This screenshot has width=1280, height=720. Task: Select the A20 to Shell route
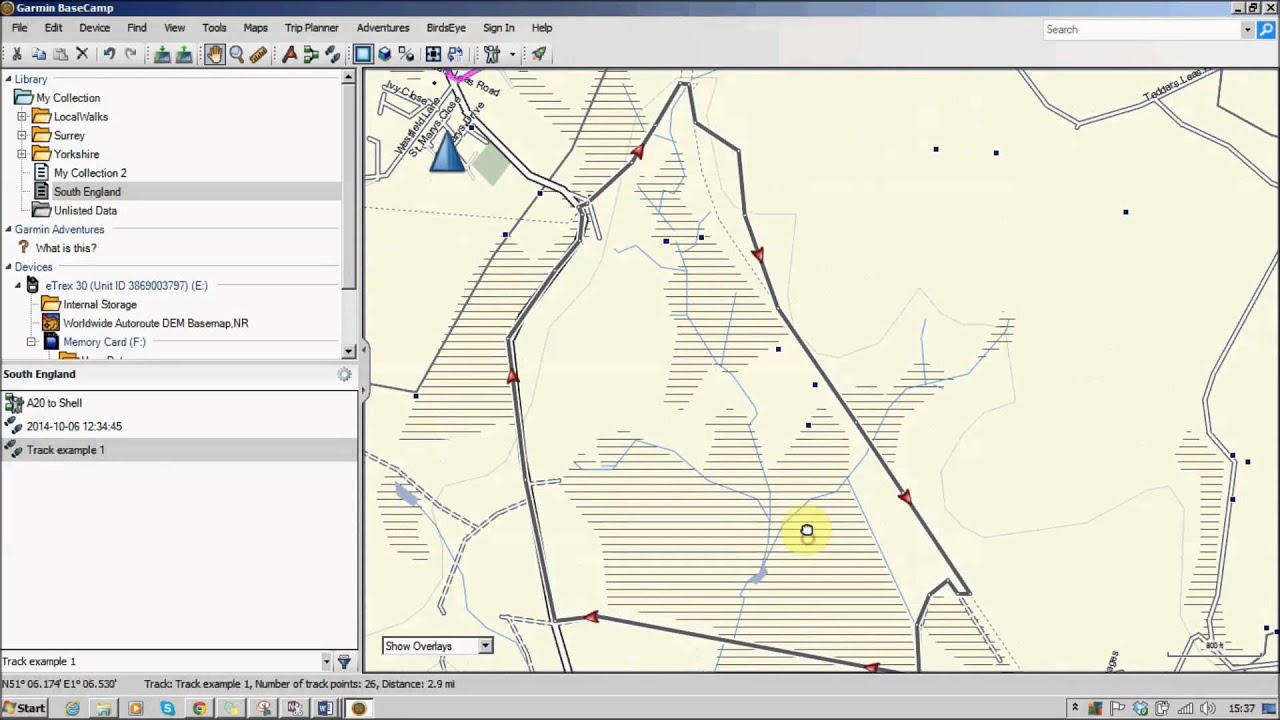pos(54,403)
